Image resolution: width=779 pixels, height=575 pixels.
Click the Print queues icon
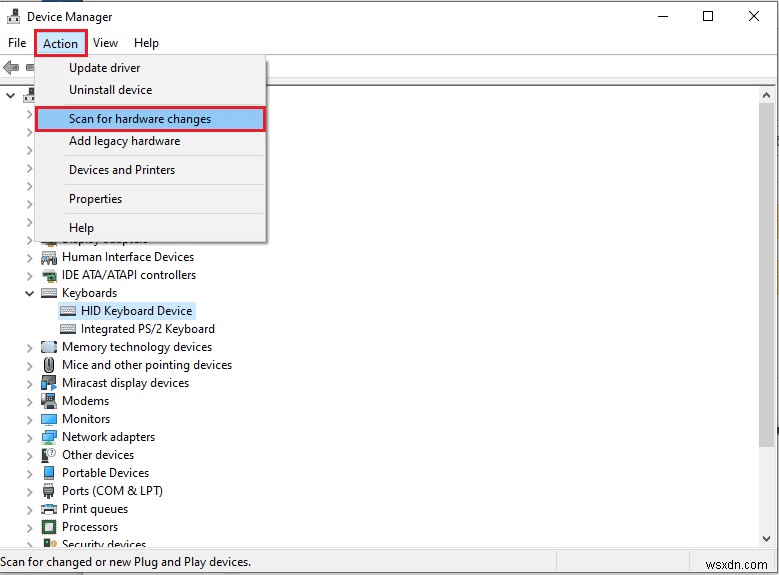tap(49, 509)
